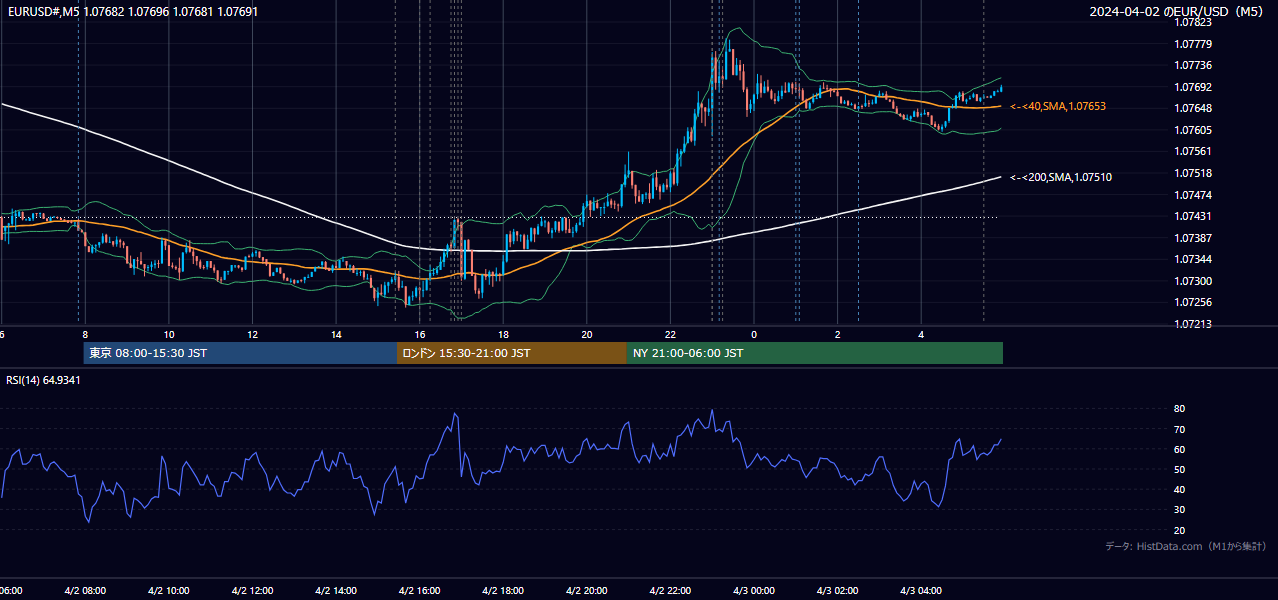Click the RSI(14) 64.9341 indicator label
This screenshot has width=1278, height=600.
point(43,380)
